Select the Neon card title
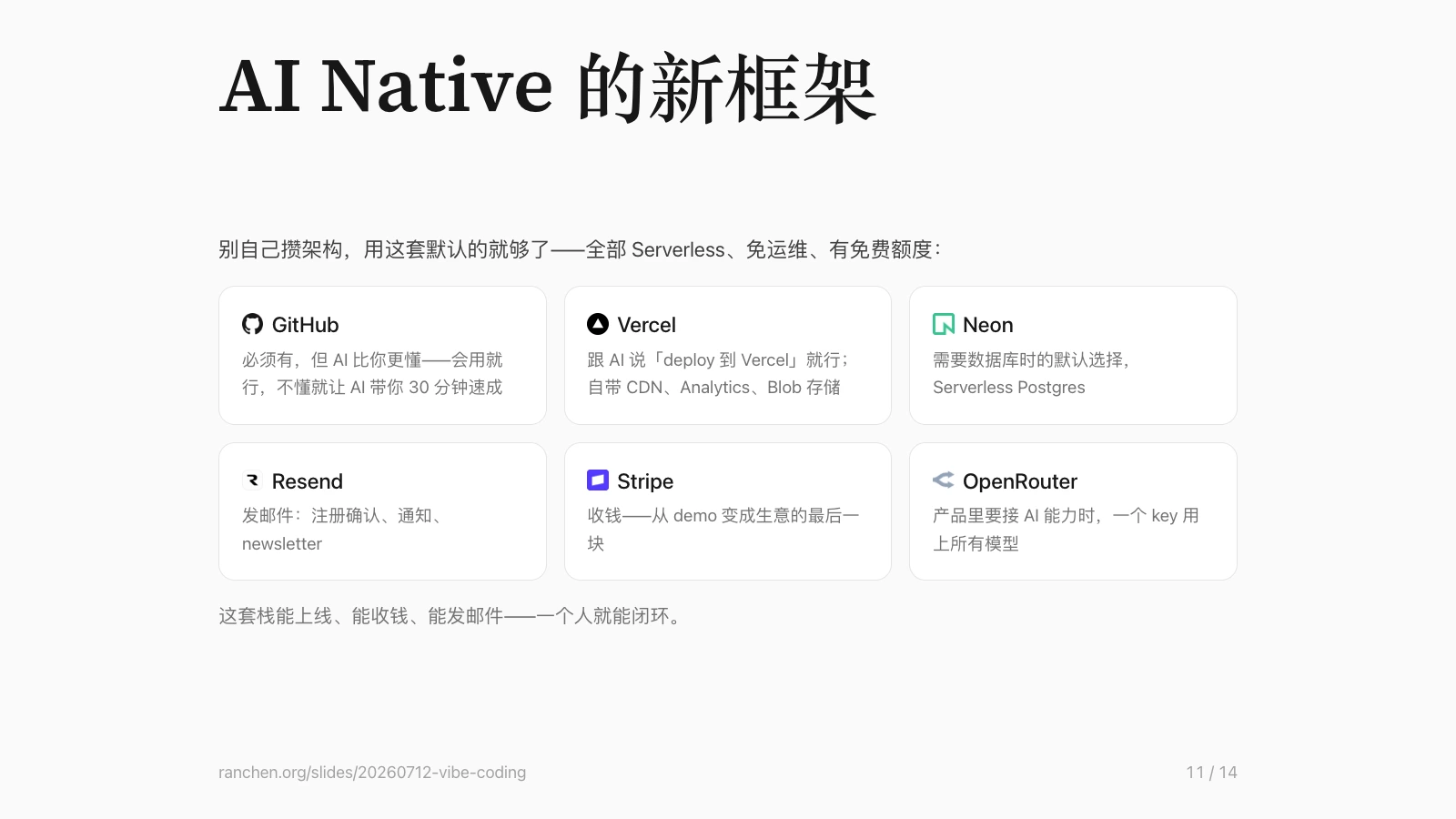Screen dimensions: 1456x819 coord(987,325)
